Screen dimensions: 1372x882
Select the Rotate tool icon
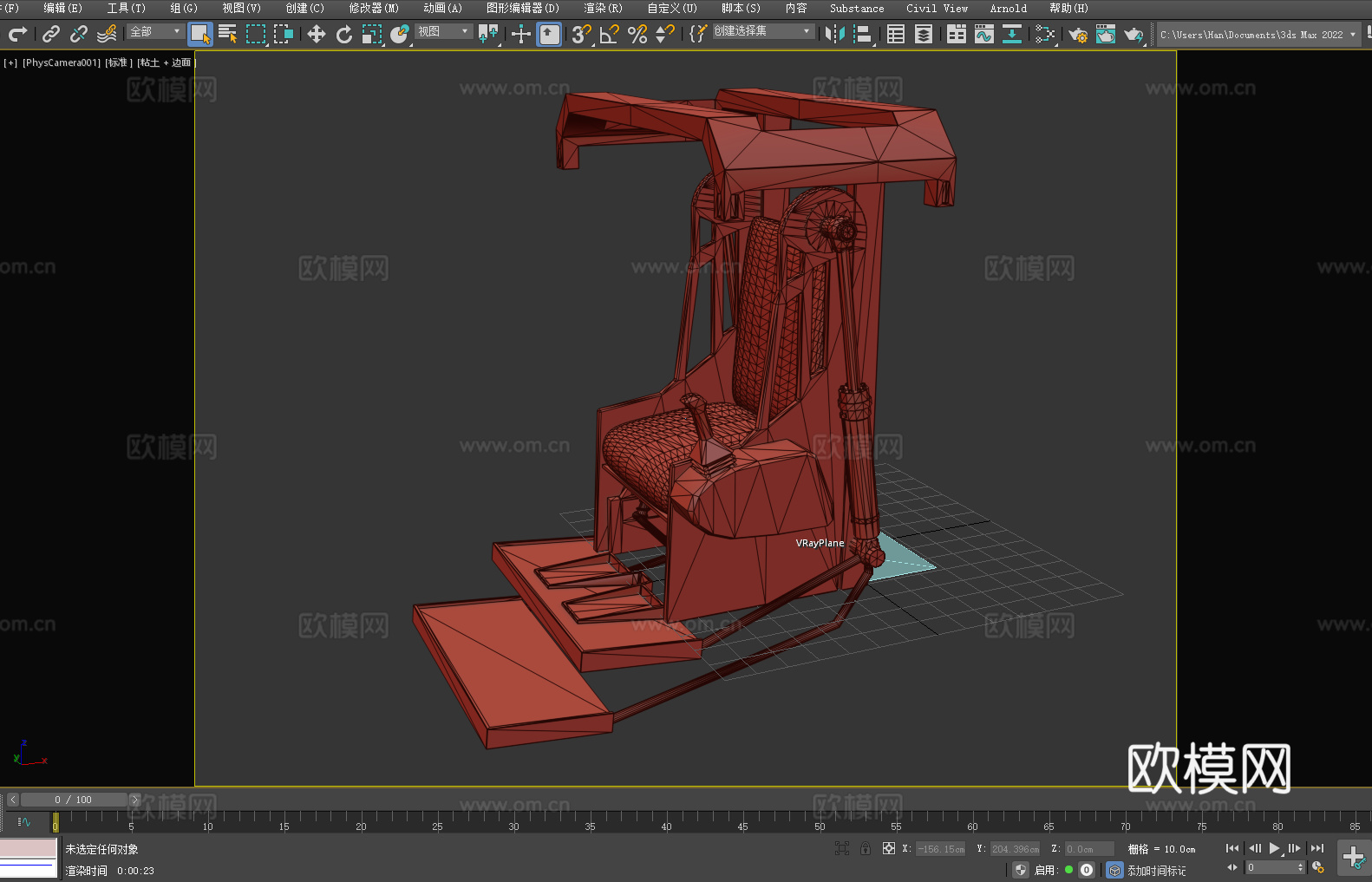coord(344,34)
